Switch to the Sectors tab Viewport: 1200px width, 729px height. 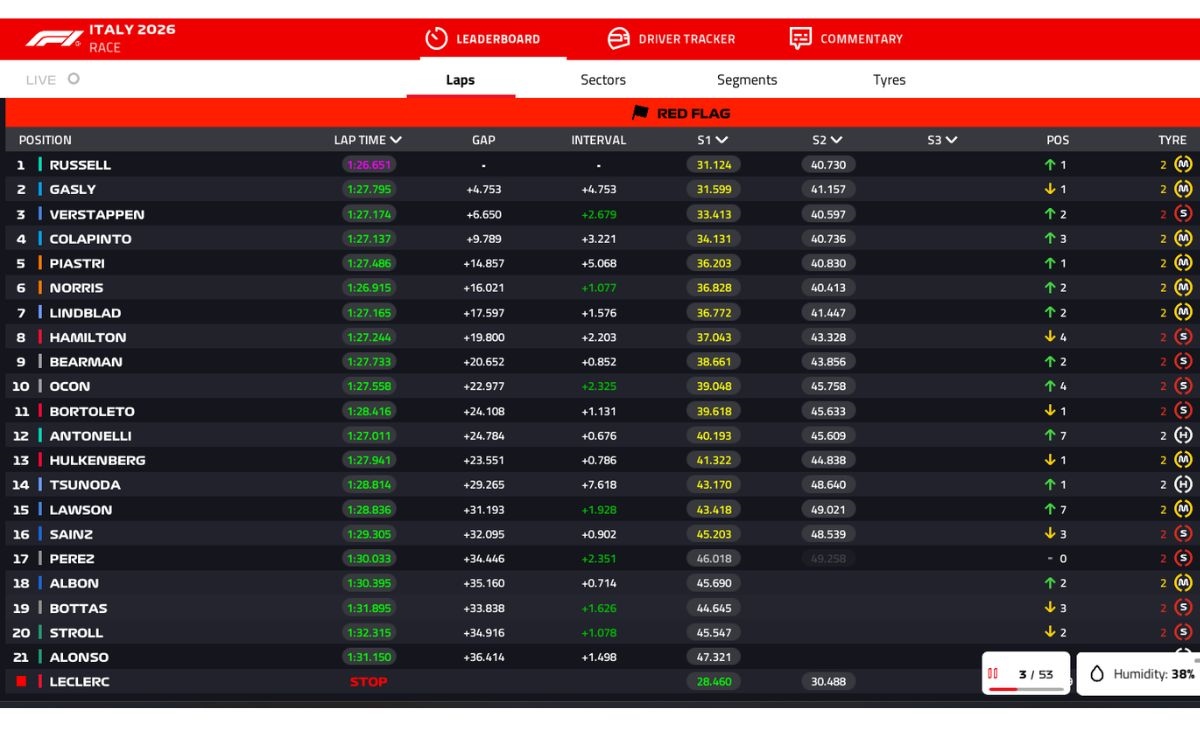tap(603, 80)
